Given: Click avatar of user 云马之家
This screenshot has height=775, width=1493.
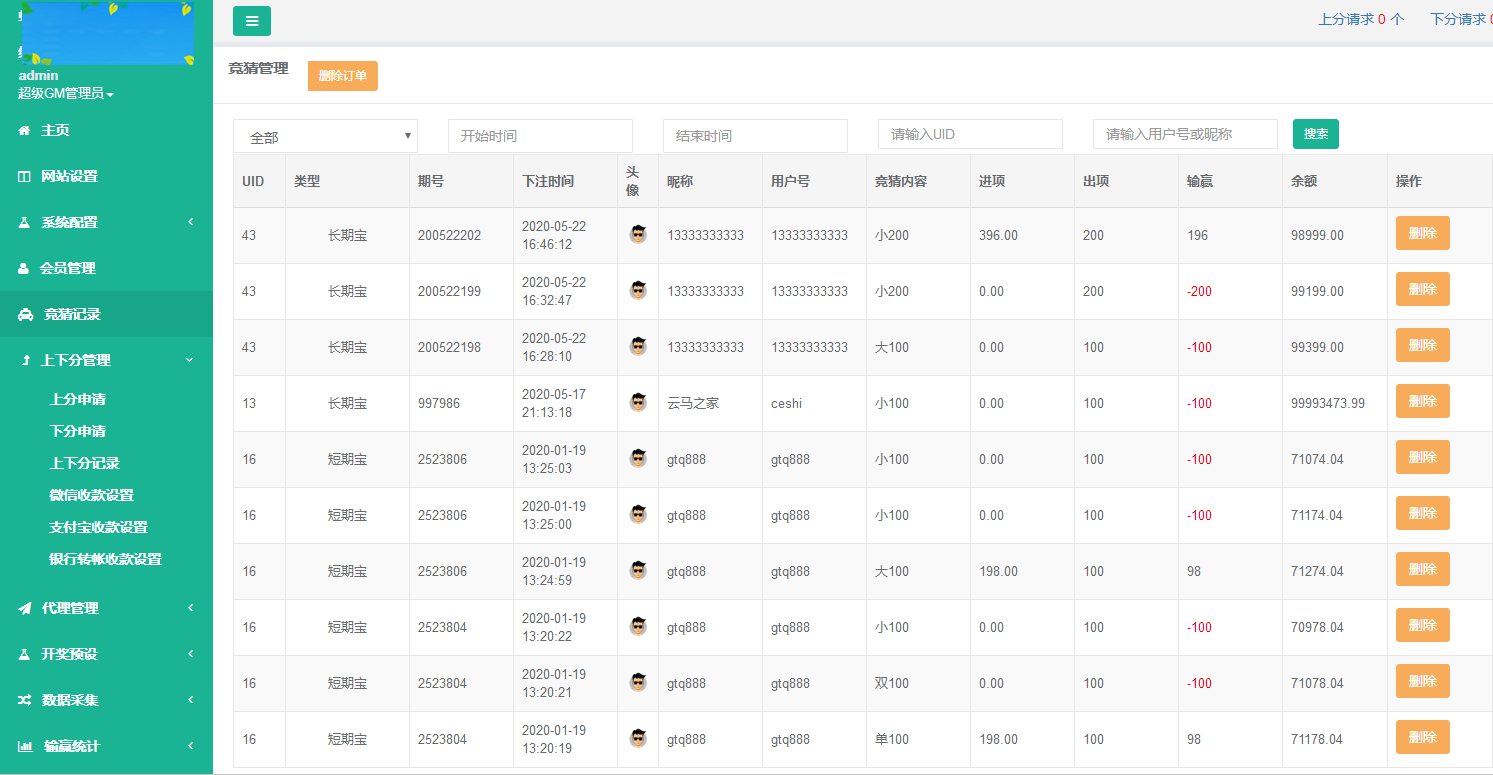Looking at the screenshot, I should point(638,403).
